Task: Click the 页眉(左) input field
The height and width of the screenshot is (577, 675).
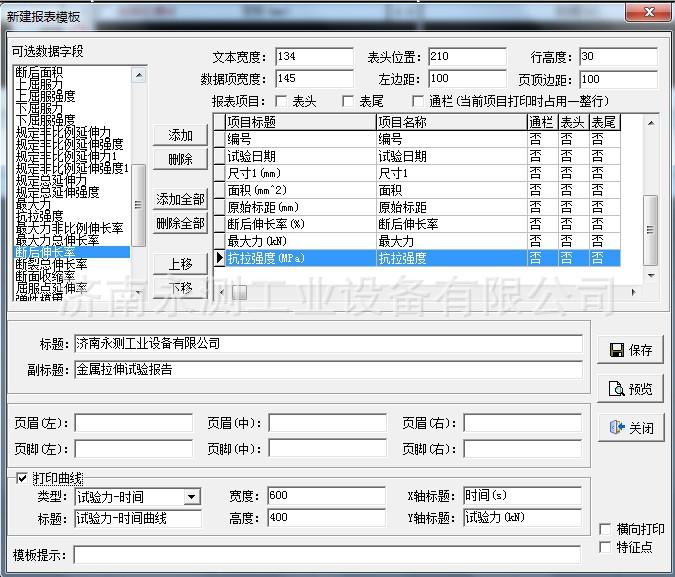Action: 133,423
